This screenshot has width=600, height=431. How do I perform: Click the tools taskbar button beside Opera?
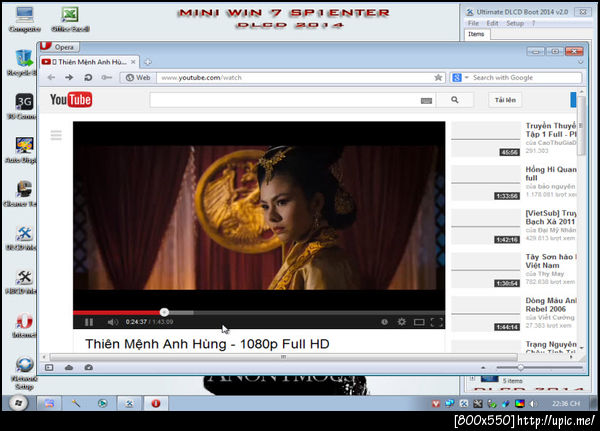(x=129, y=403)
